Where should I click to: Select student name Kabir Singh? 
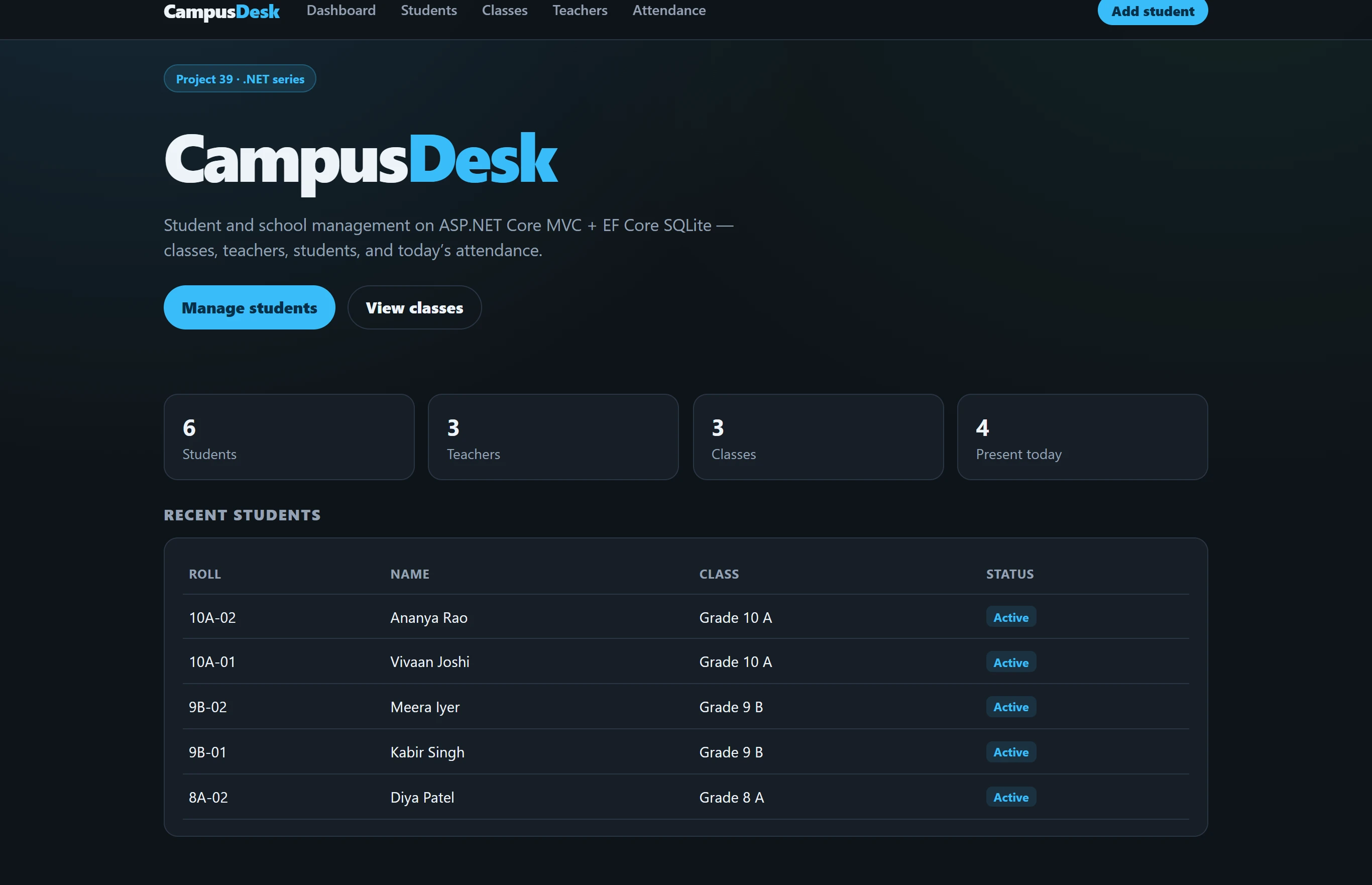pos(427,752)
